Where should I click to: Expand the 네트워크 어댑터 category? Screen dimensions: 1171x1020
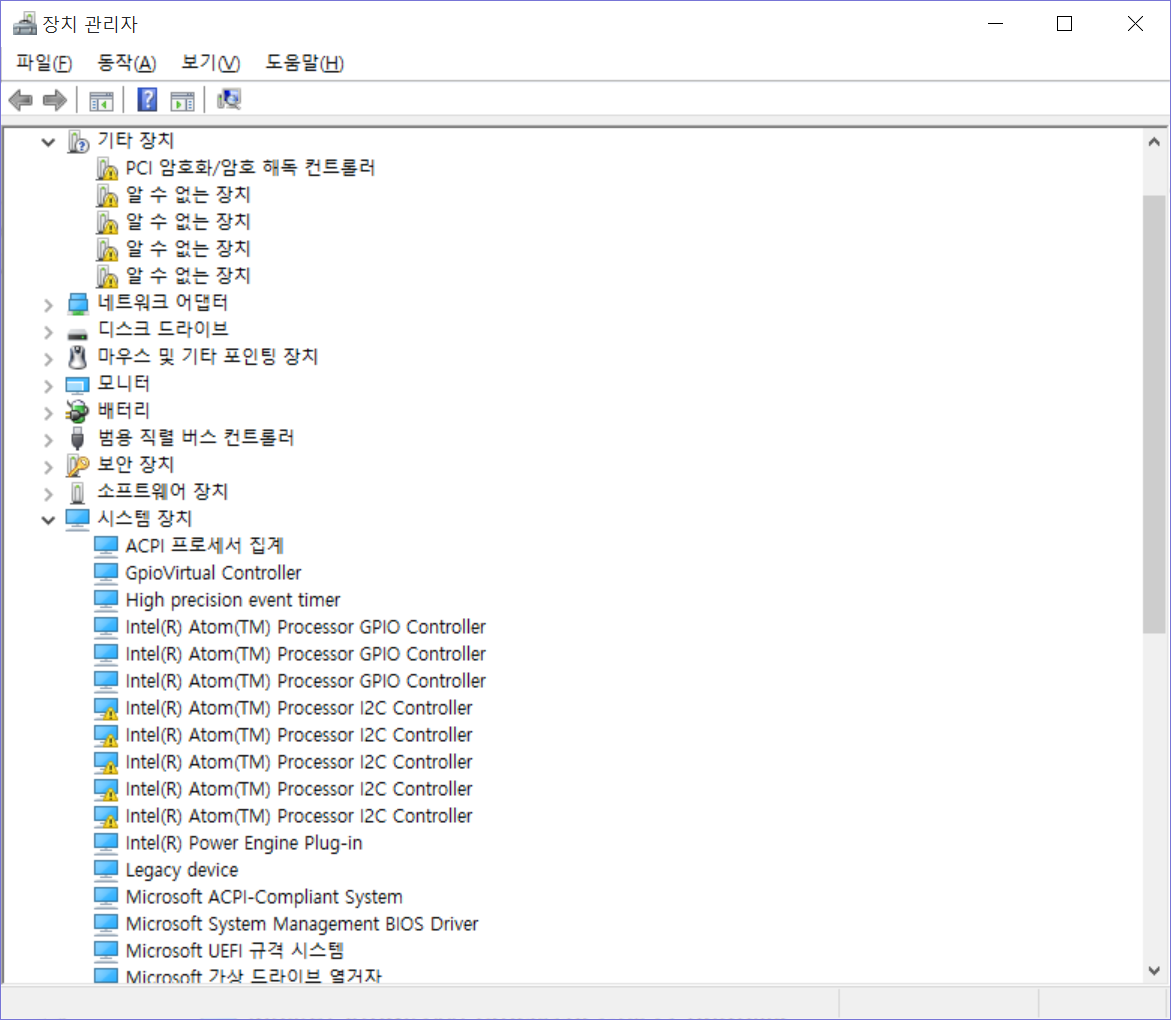49,305
